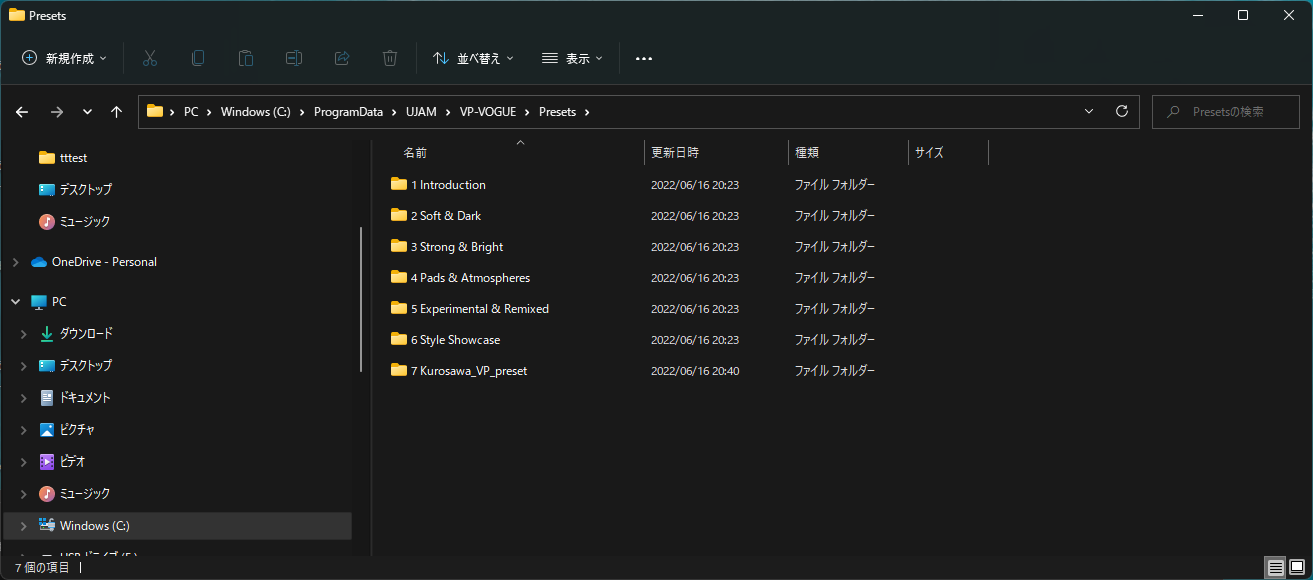The height and width of the screenshot is (580, 1313).
Task: Open the 表示 view dropdown
Action: coord(572,59)
